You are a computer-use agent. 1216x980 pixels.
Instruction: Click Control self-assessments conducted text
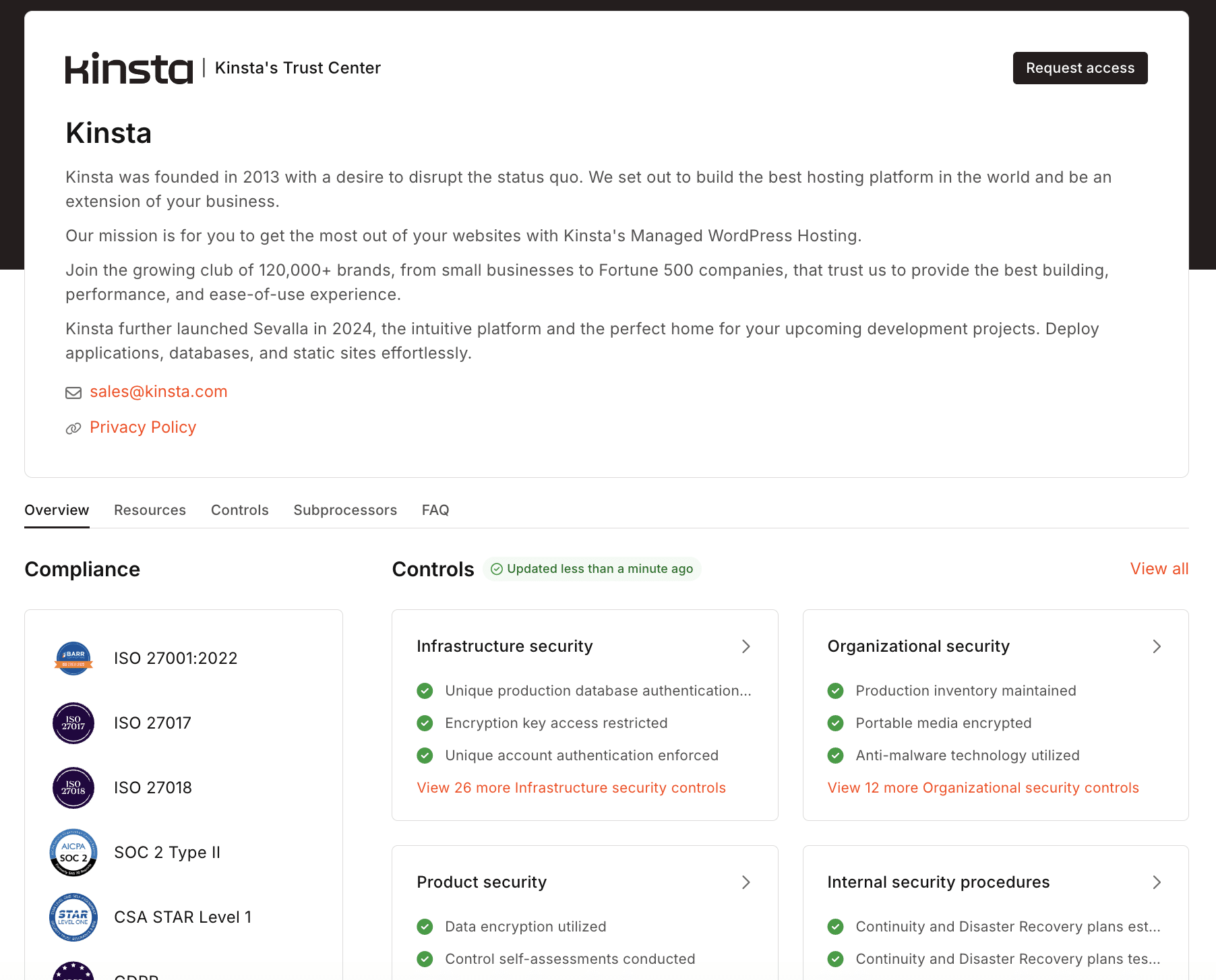point(570,959)
